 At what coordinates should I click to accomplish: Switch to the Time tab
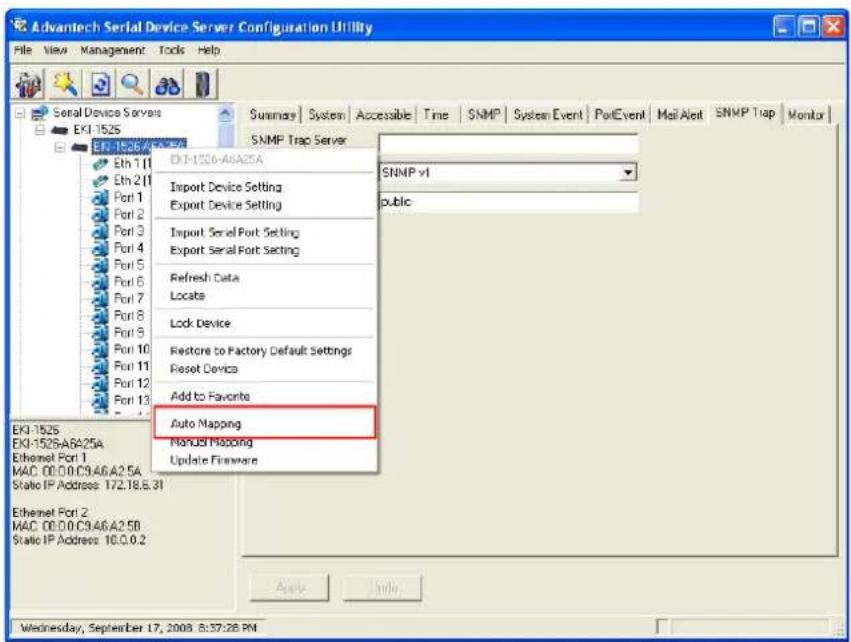(x=436, y=115)
